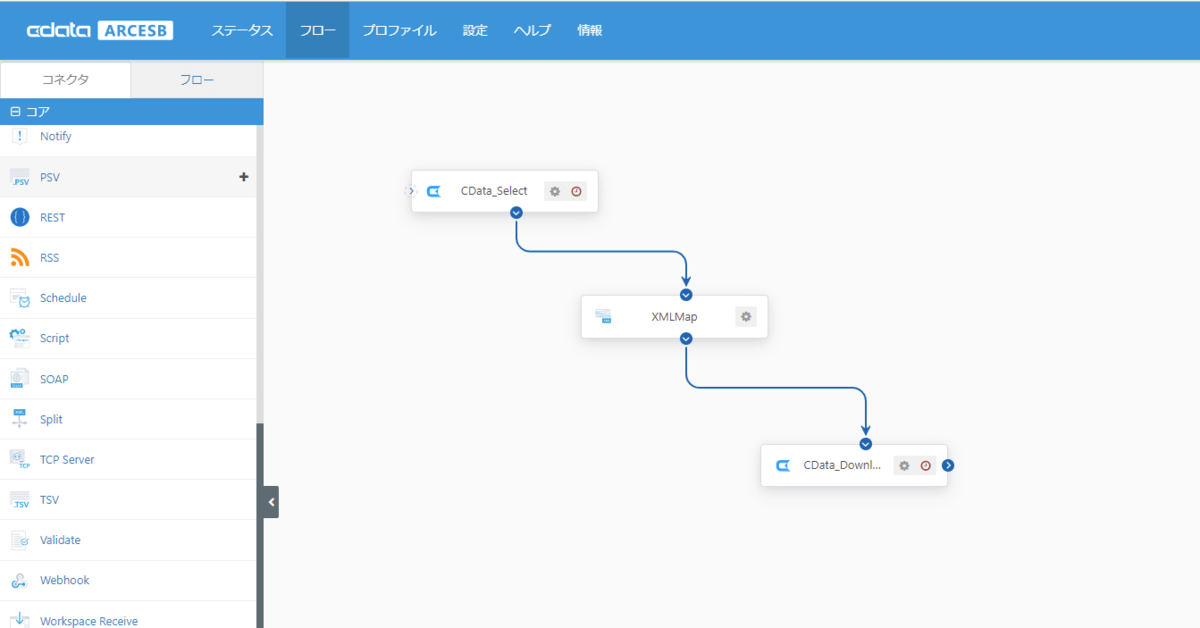Open the XMLMap node's gear settings
This screenshot has width=1200, height=628.
745,317
